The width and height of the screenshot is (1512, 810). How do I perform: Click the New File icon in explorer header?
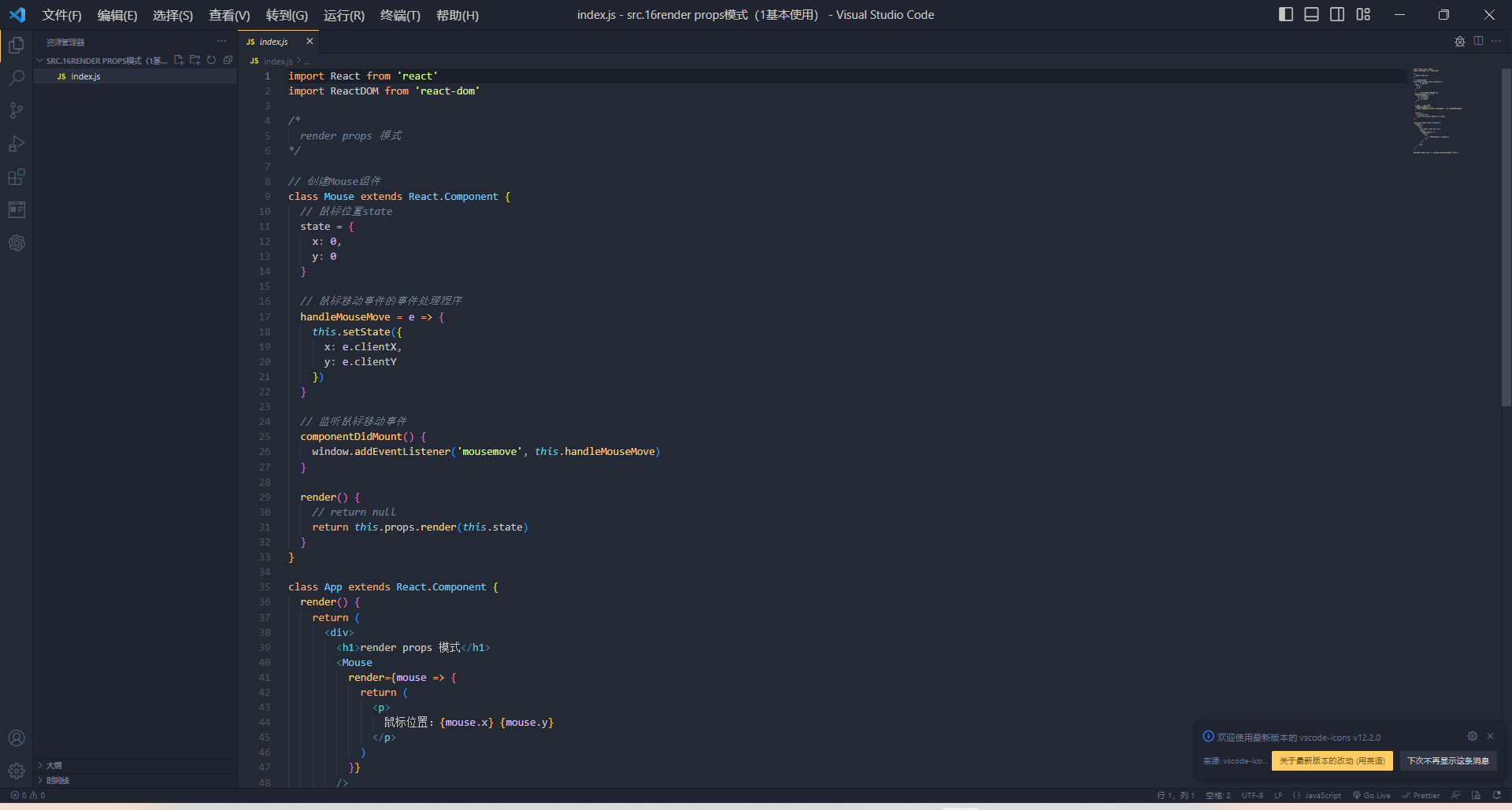(x=179, y=60)
